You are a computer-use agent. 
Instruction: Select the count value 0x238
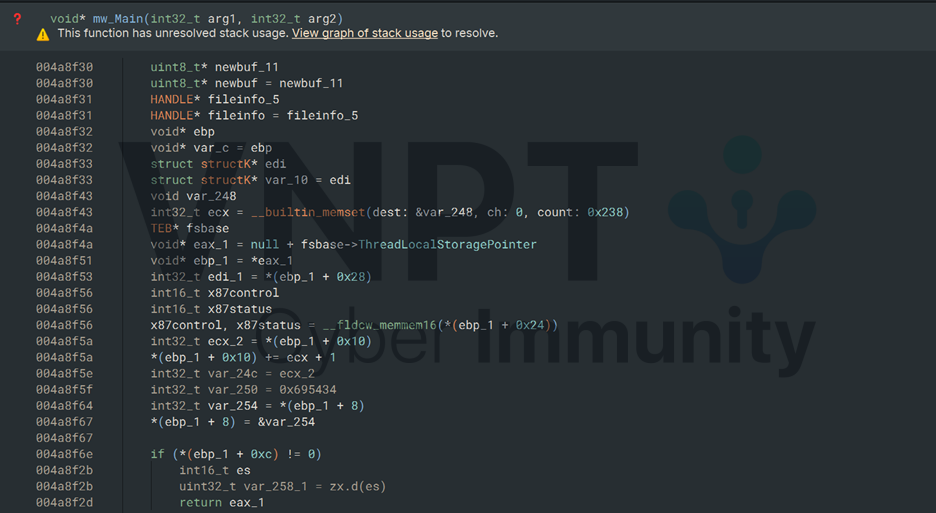coord(607,212)
